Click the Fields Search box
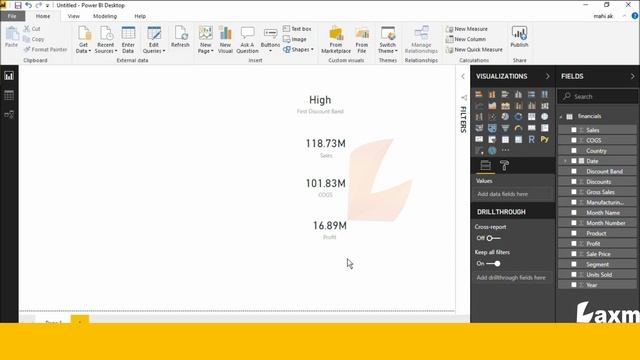640x360 pixels. point(597,96)
